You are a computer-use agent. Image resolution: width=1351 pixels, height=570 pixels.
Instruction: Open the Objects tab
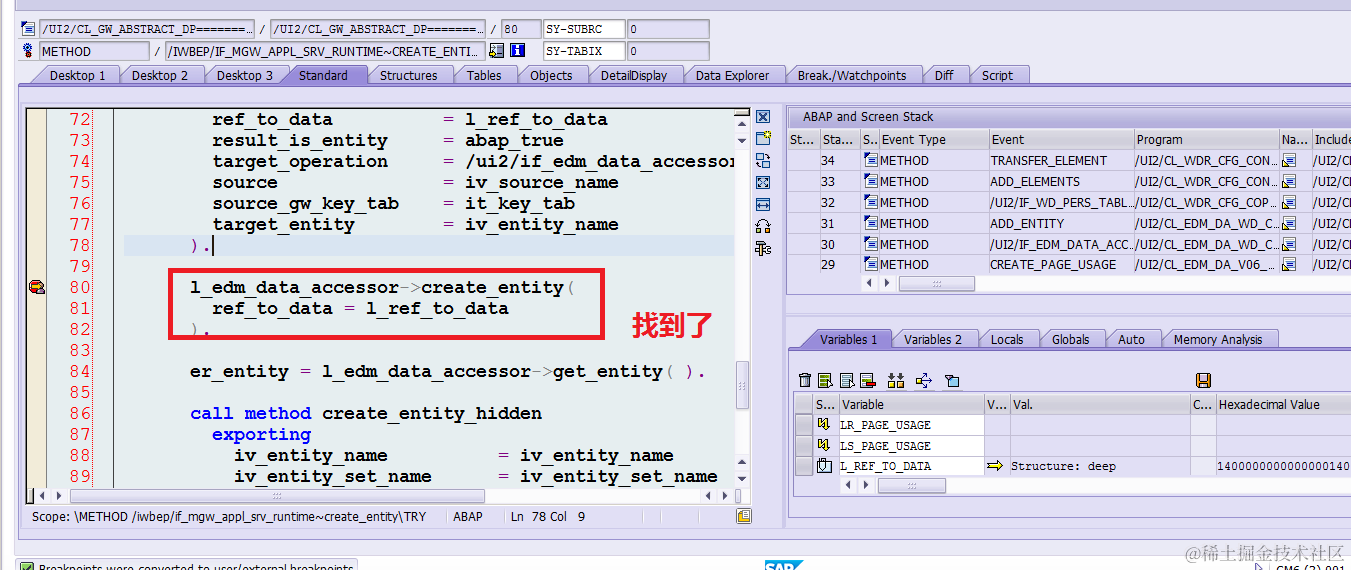point(551,75)
